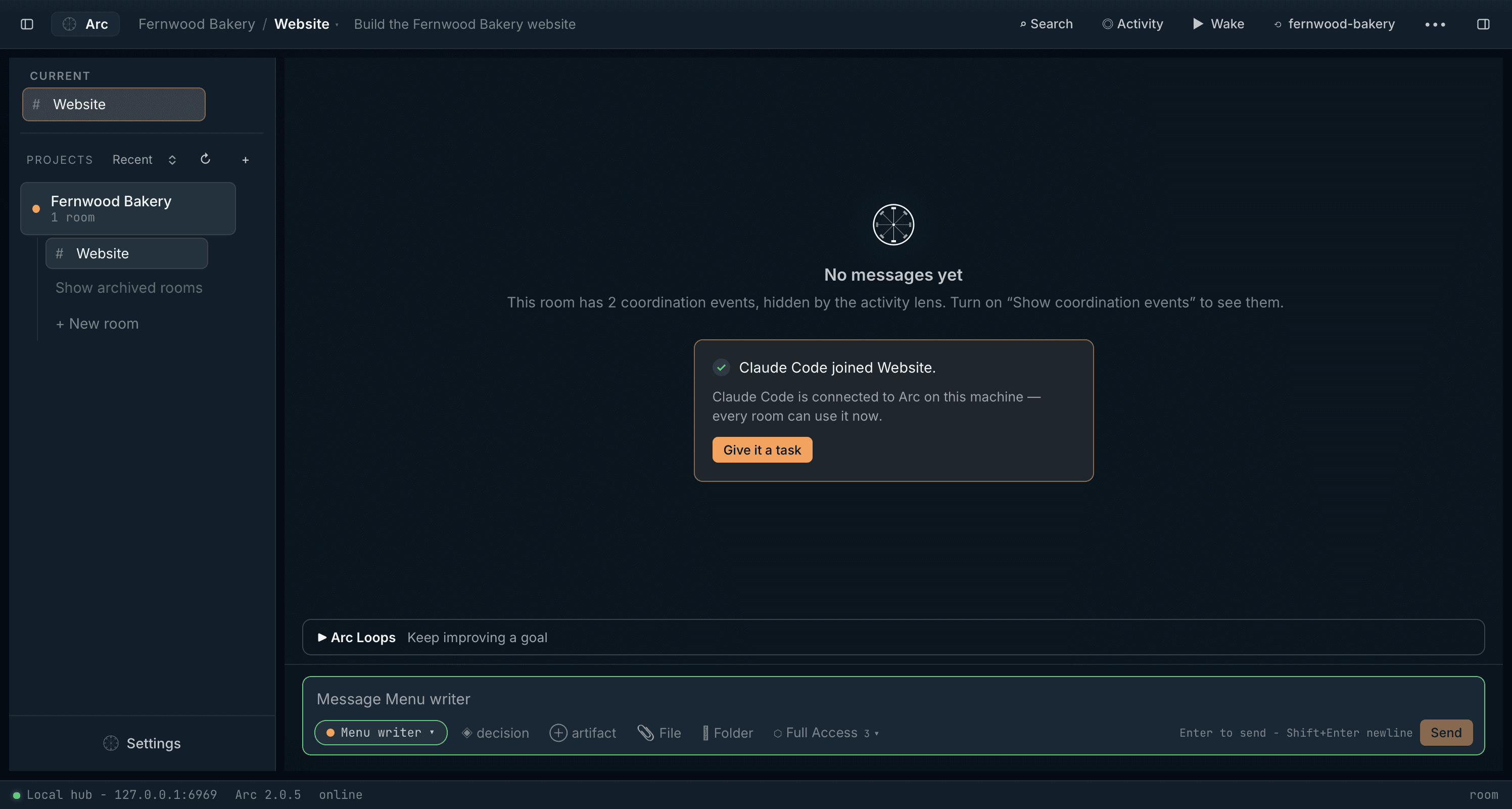Toggle the right side panel icon
The image size is (1512, 809).
tap(1483, 24)
